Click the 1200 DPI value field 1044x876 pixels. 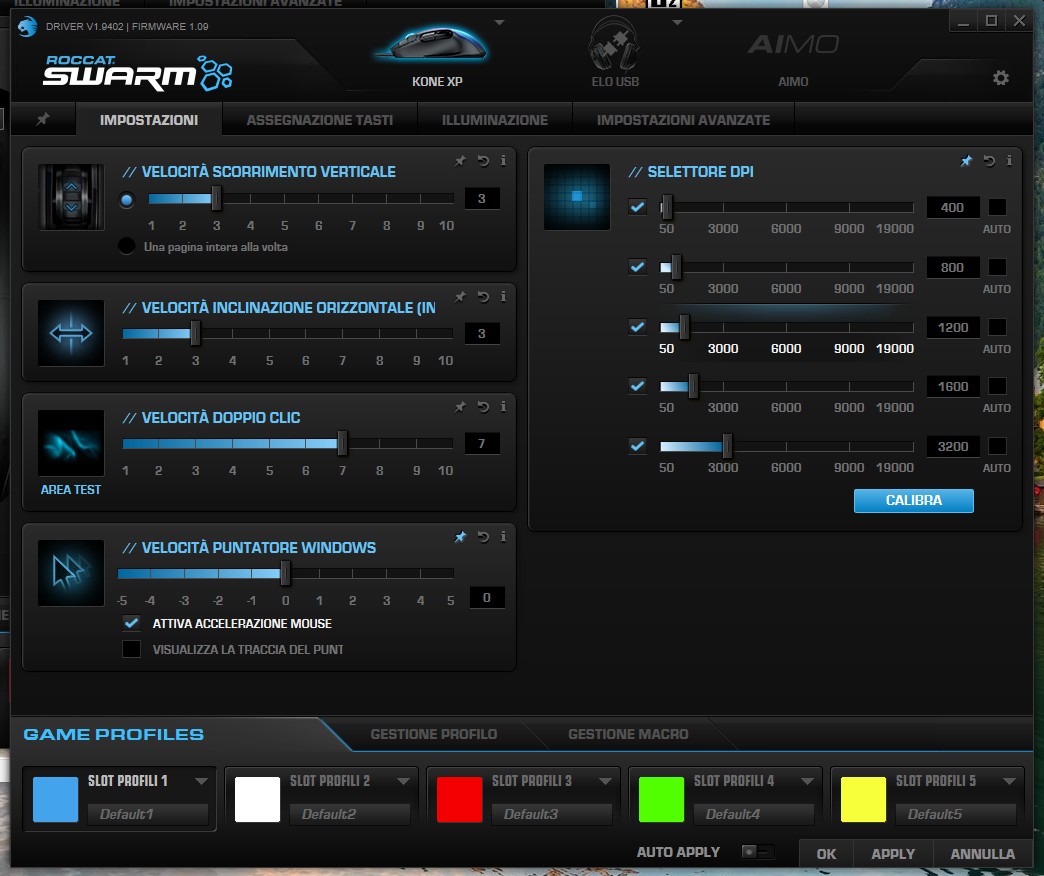point(953,327)
